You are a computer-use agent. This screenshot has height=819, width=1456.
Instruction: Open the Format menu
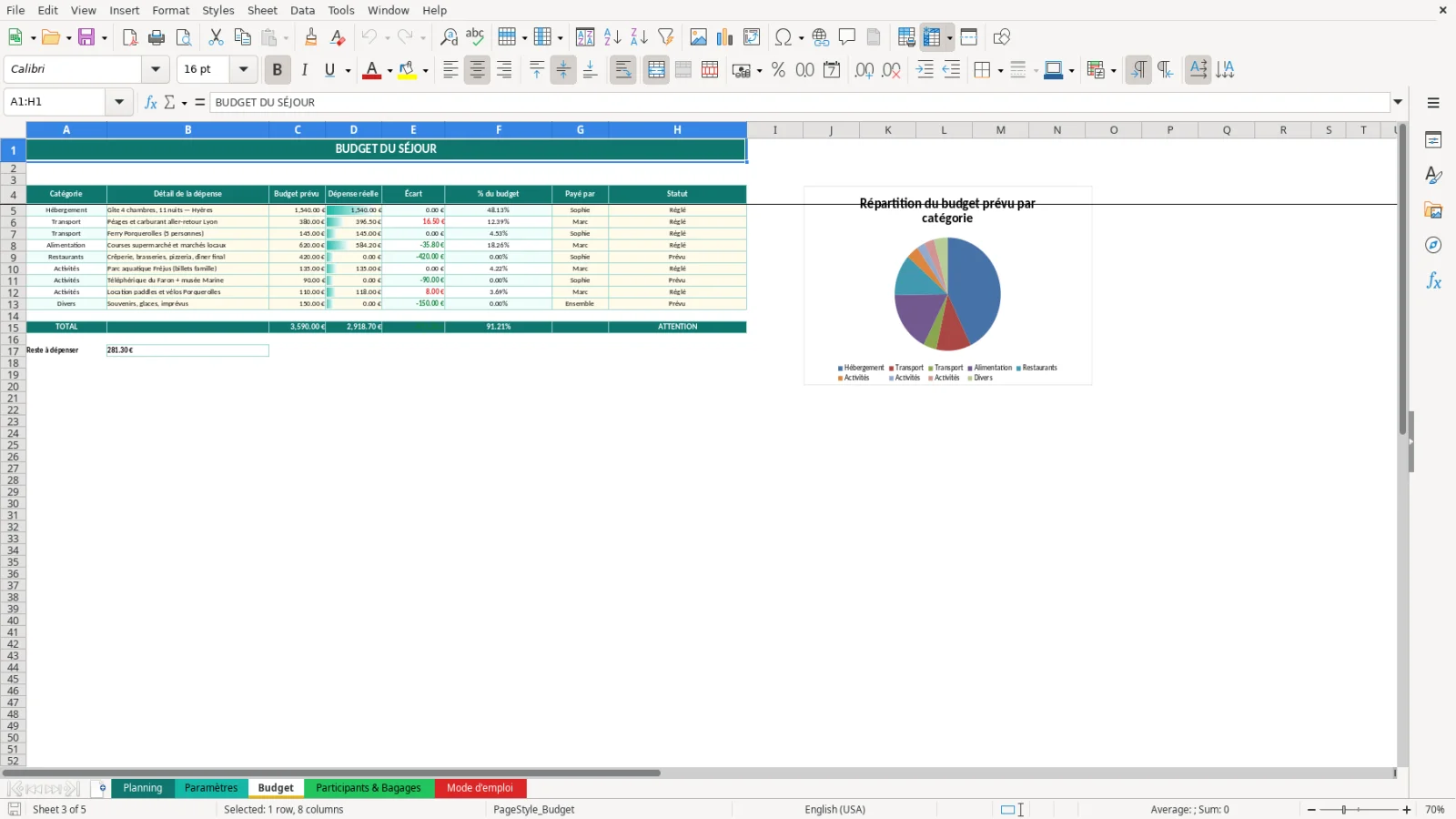(x=171, y=10)
